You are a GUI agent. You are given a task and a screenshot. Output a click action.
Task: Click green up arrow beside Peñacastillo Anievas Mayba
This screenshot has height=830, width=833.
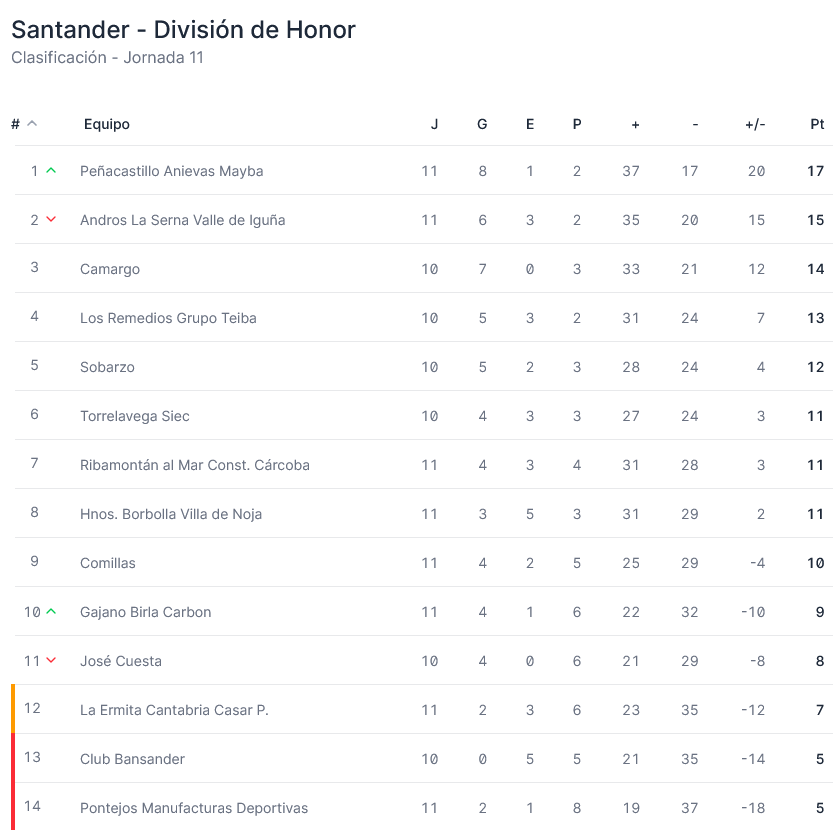(51, 171)
